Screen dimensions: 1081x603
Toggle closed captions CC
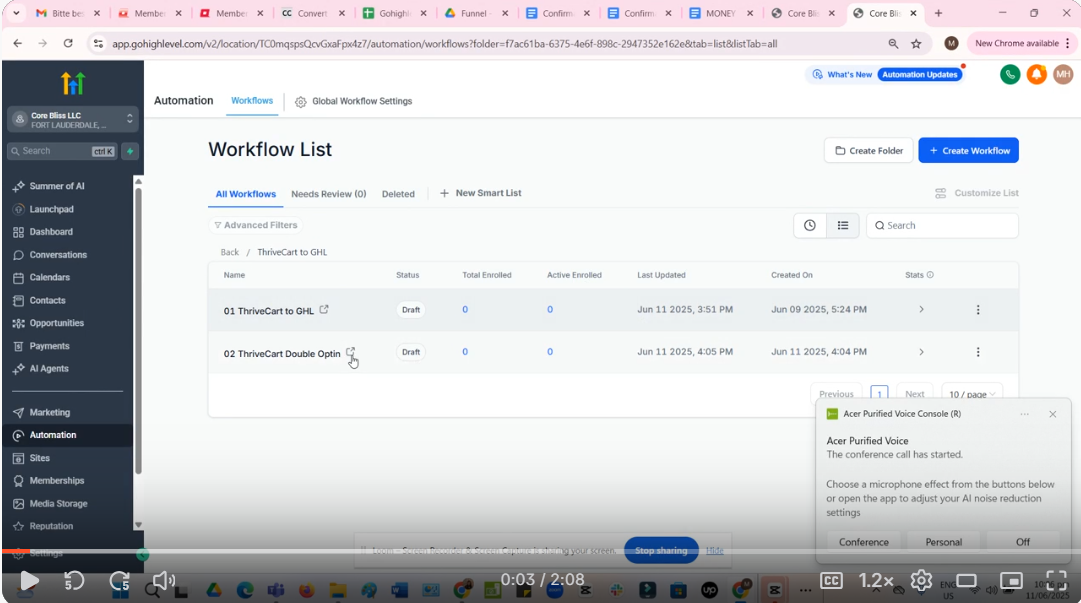(x=831, y=581)
